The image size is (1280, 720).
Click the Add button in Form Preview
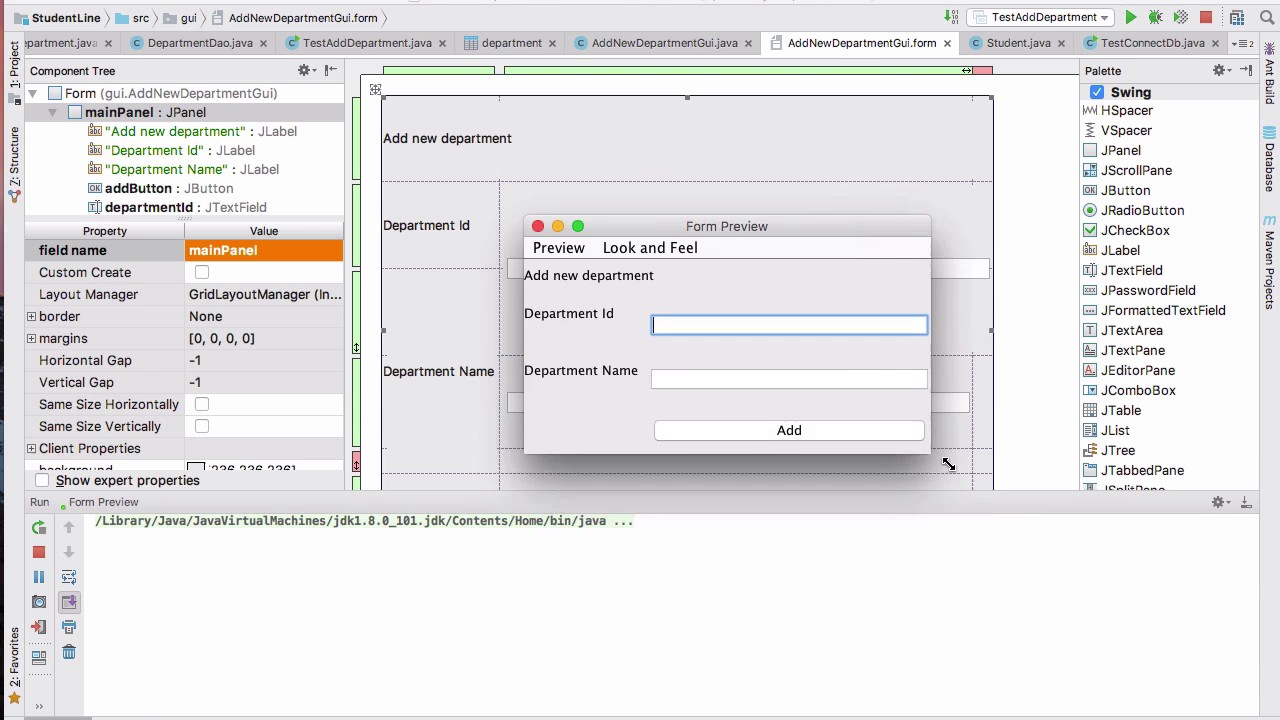789,430
